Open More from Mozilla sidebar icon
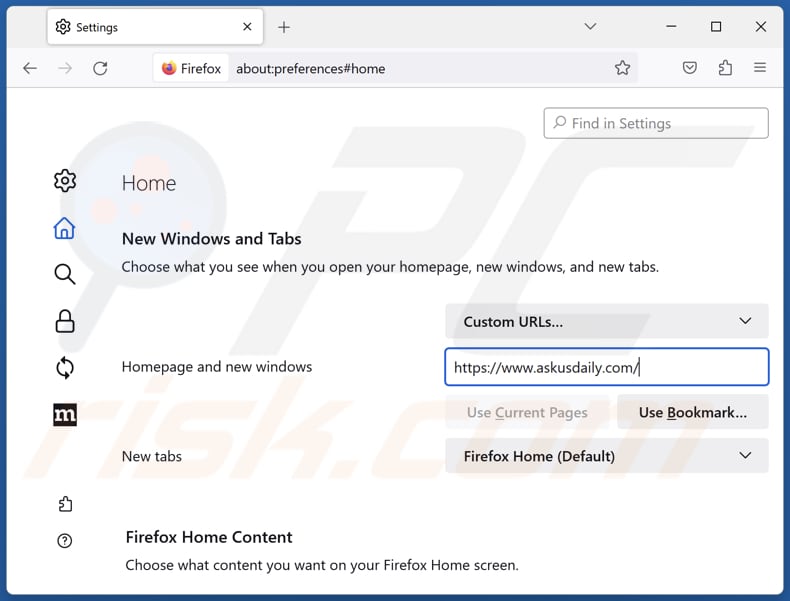 [x=65, y=415]
